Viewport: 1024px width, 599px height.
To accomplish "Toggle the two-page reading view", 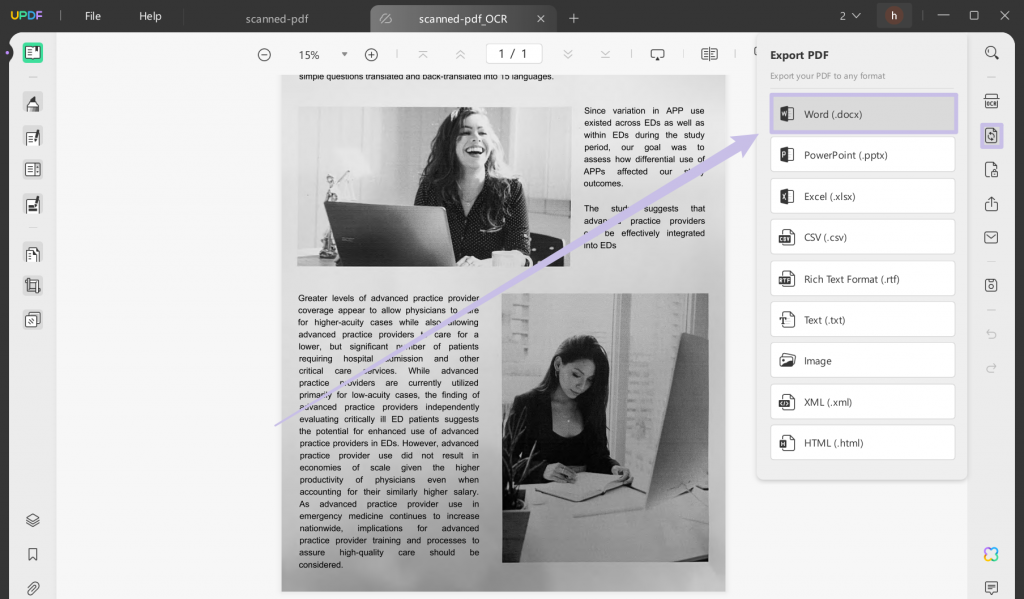I will coord(709,54).
